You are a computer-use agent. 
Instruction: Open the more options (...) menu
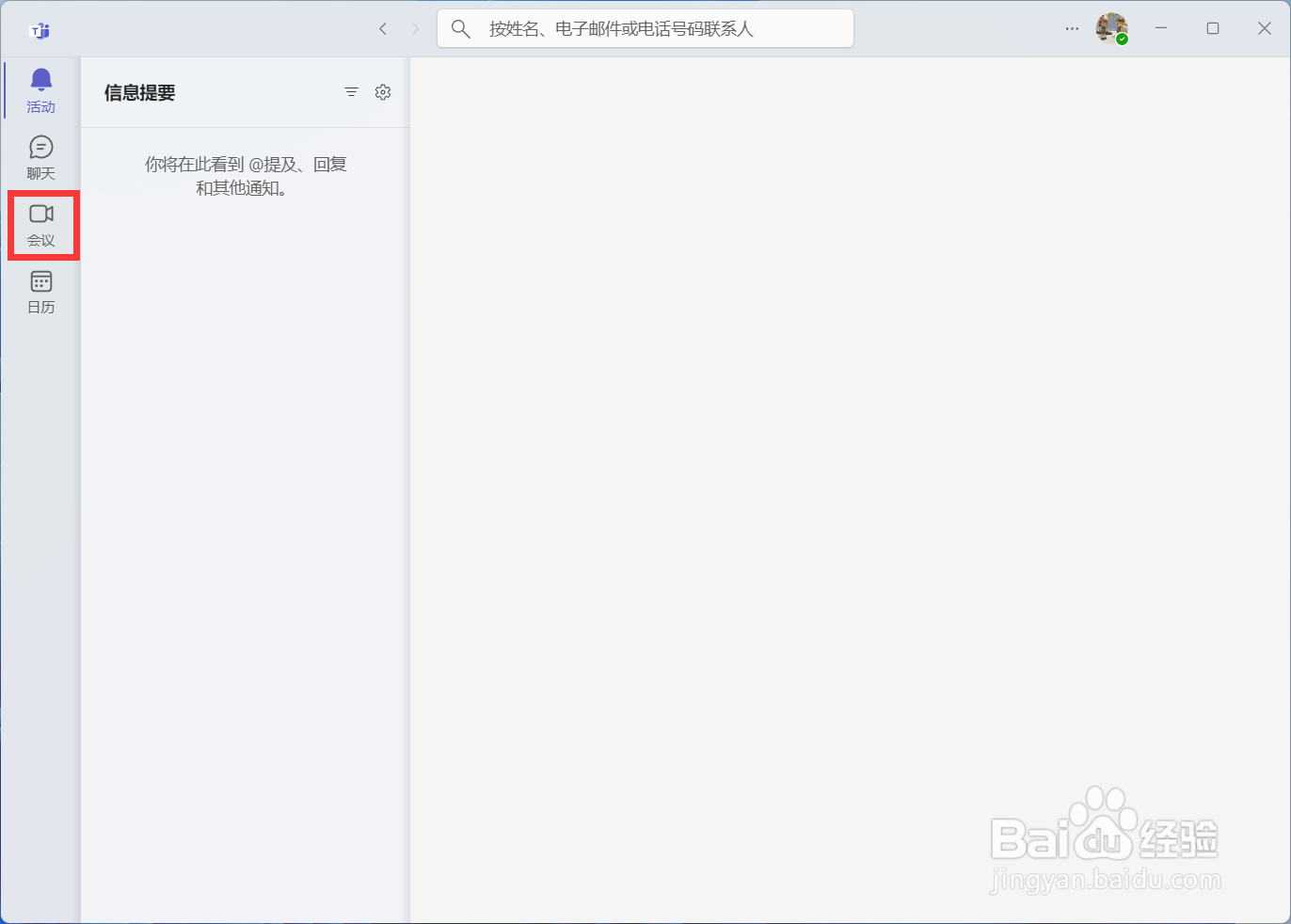1072,28
